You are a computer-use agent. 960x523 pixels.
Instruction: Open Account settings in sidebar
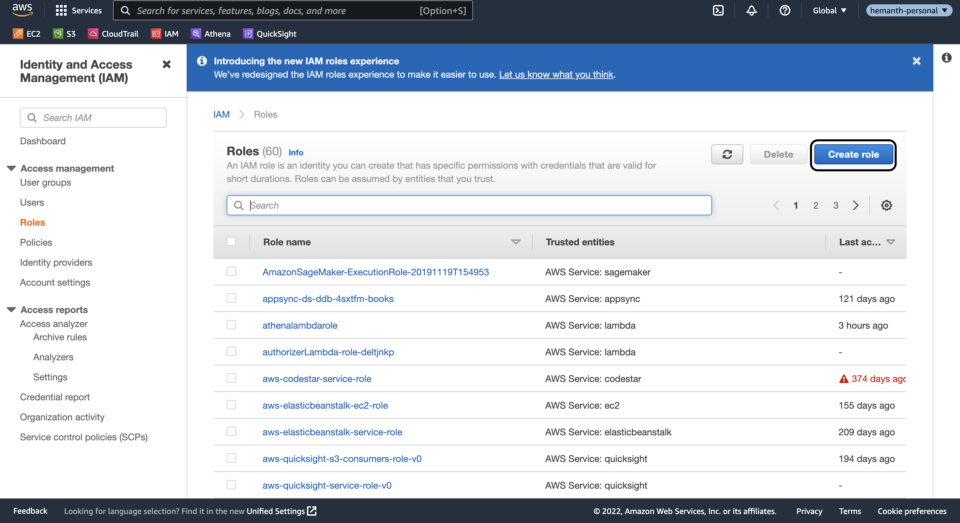(54, 282)
